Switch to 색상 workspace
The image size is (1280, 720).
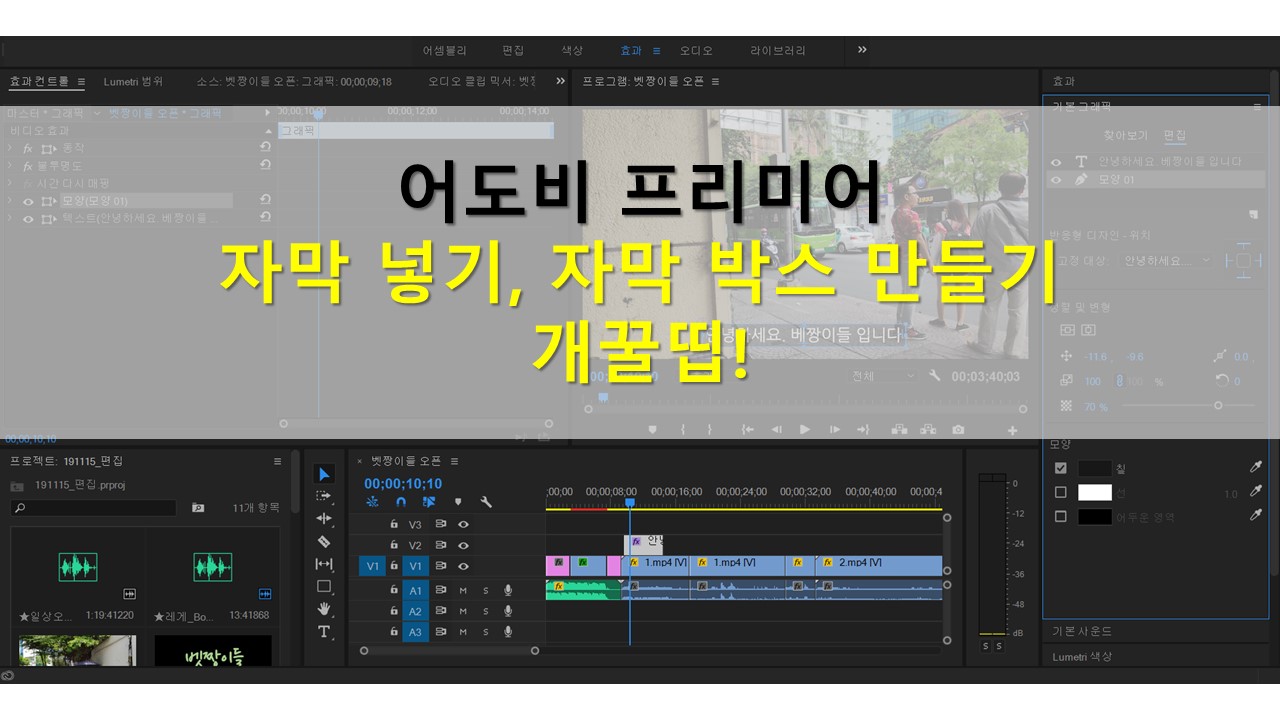coord(572,50)
